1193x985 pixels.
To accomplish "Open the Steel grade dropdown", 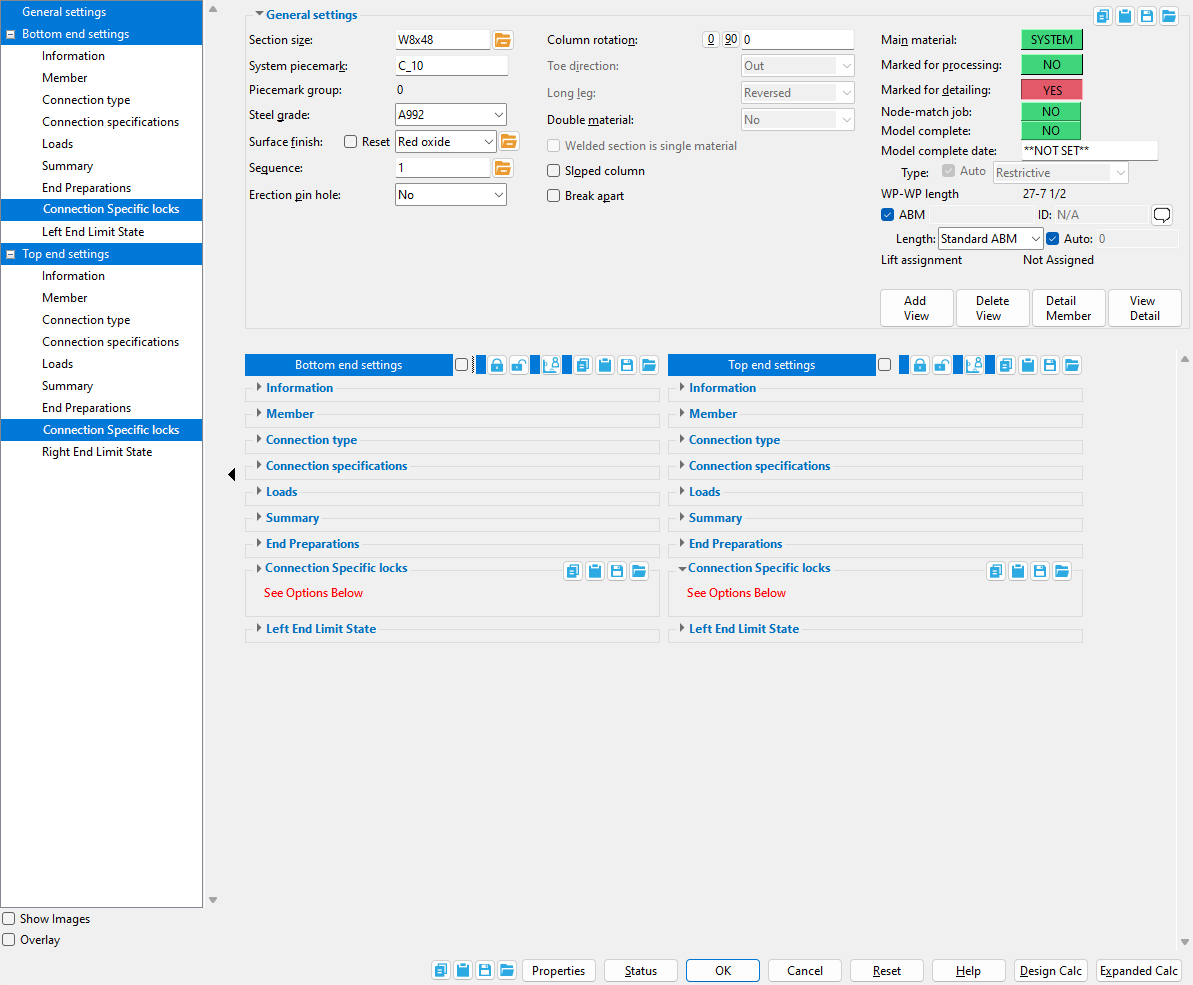I will (x=450, y=115).
